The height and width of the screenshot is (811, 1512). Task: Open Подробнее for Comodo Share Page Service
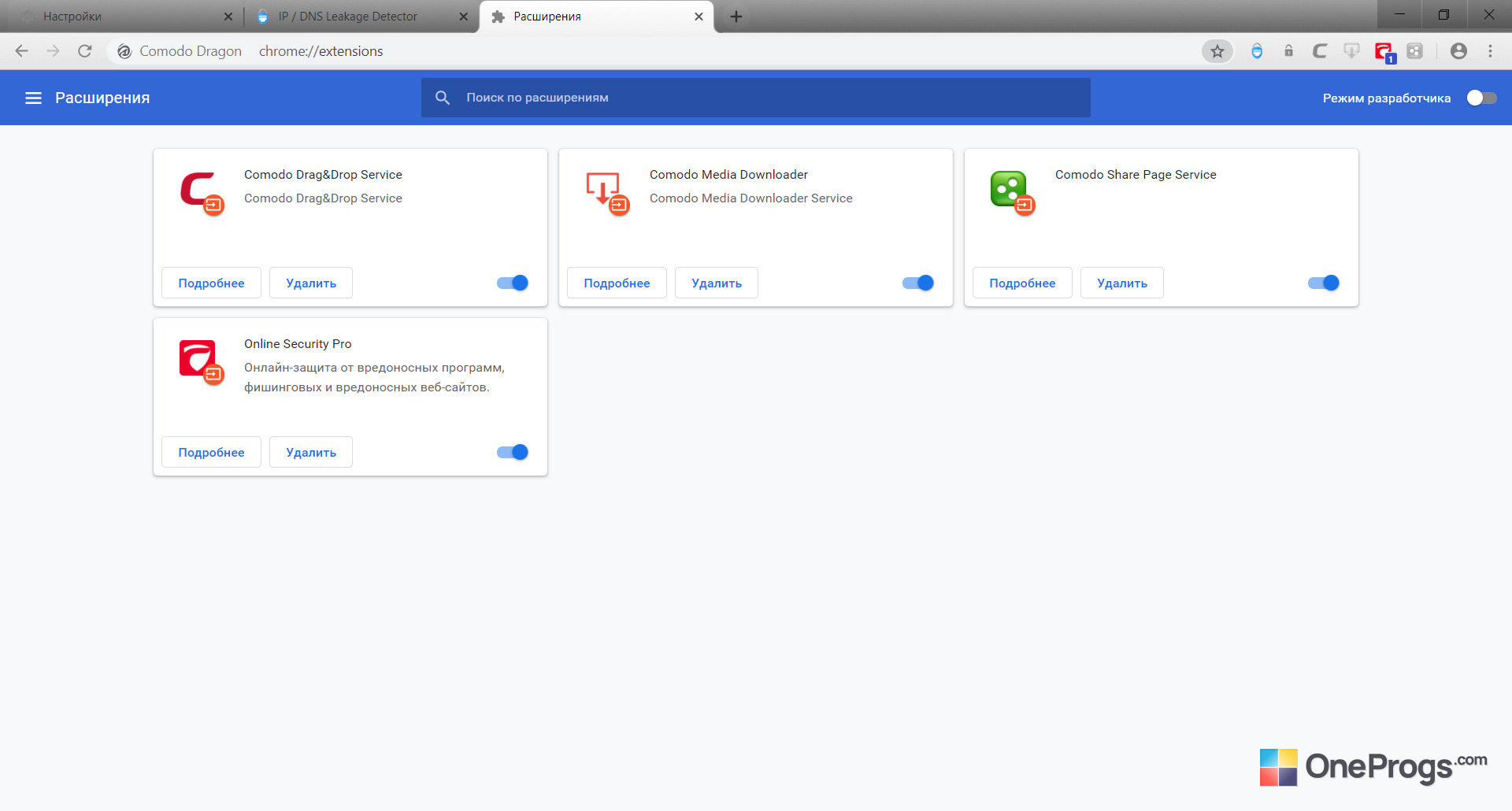1022,283
